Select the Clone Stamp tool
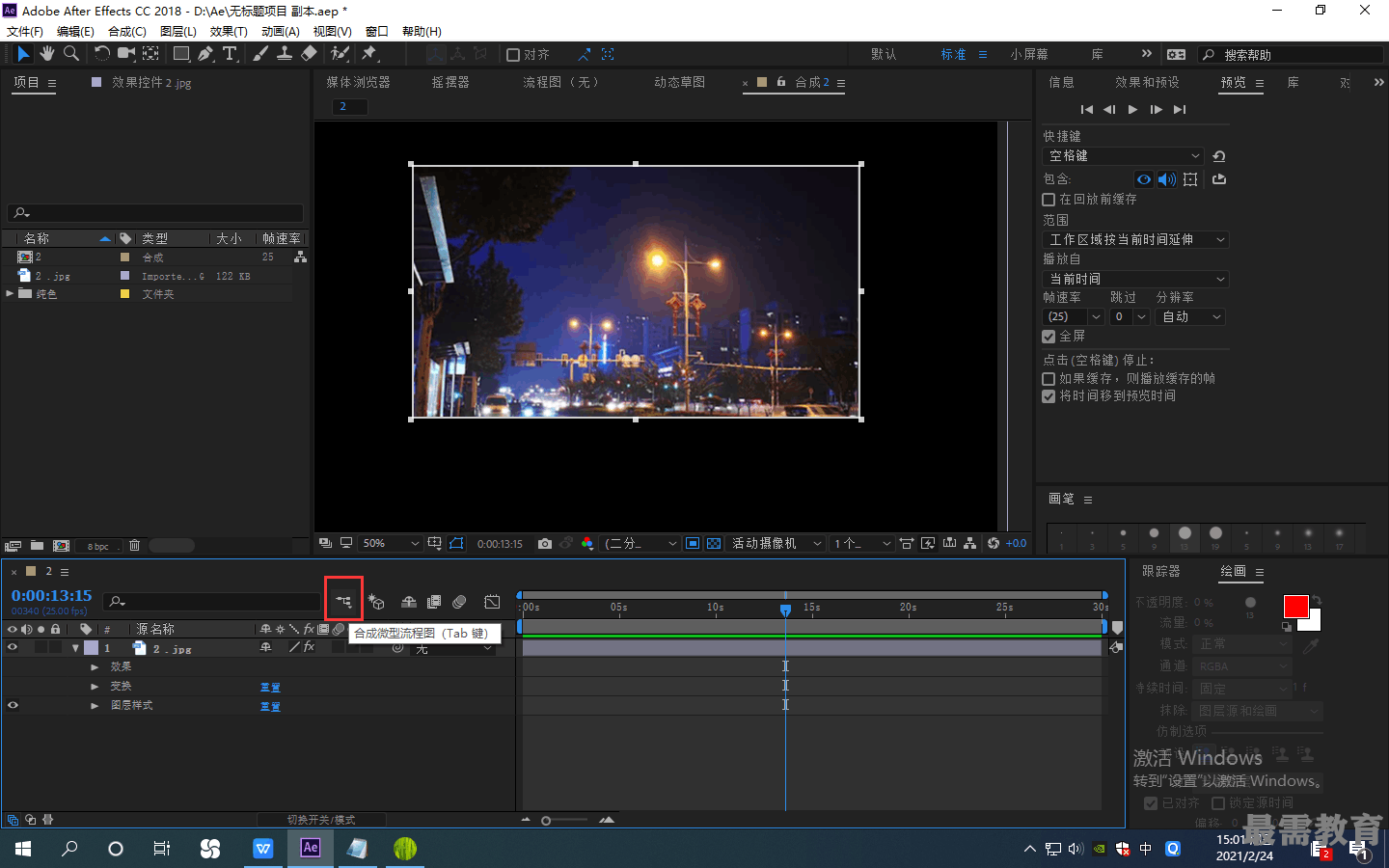 click(285, 54)
